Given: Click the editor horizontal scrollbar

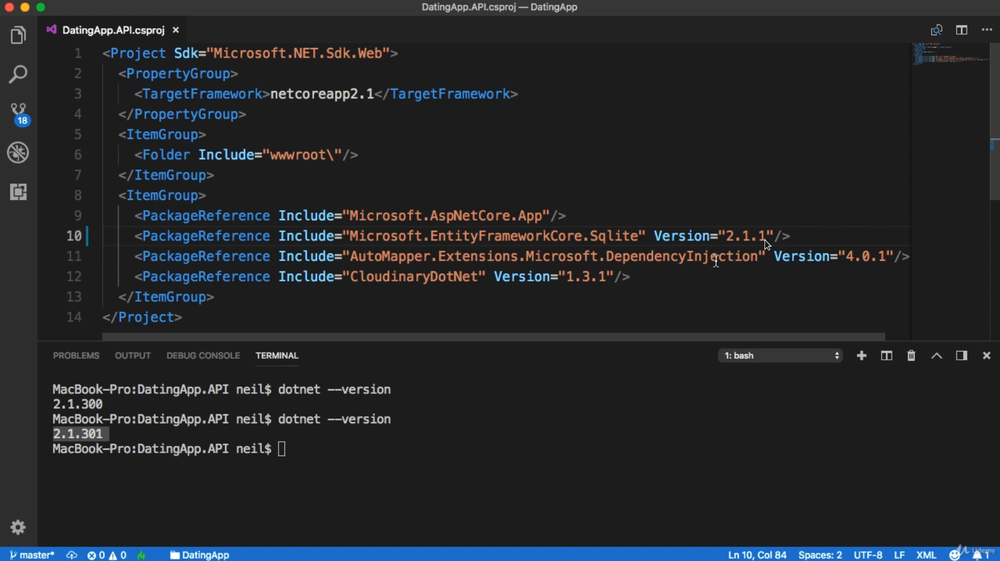Looking at the screenshot, I should point(494,337).
